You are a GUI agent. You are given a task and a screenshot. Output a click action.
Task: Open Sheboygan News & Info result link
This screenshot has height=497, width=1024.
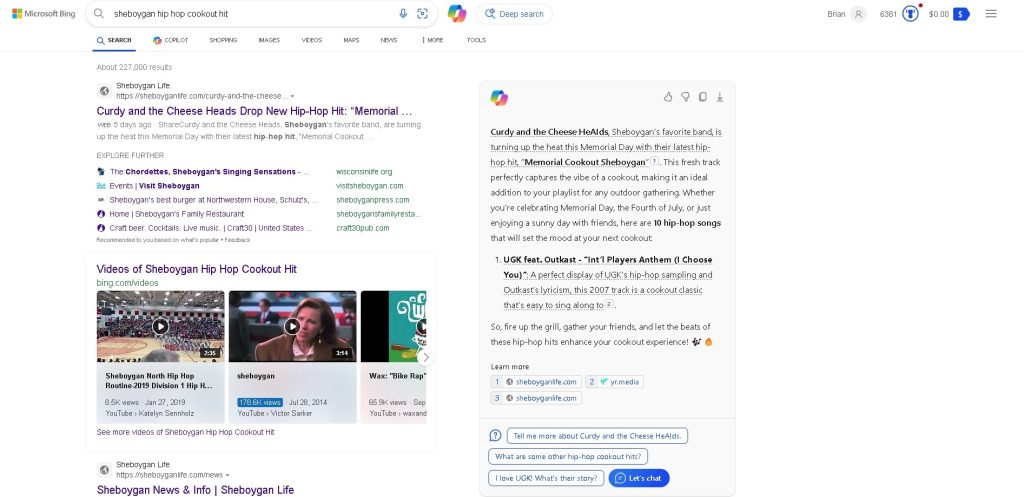click(195, 490)
